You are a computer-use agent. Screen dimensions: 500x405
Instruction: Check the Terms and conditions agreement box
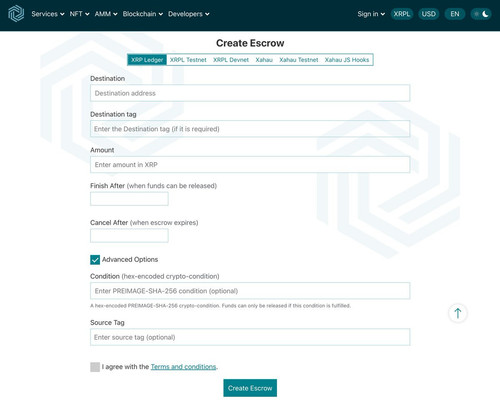pyautogui.click(x=95, y=367)
